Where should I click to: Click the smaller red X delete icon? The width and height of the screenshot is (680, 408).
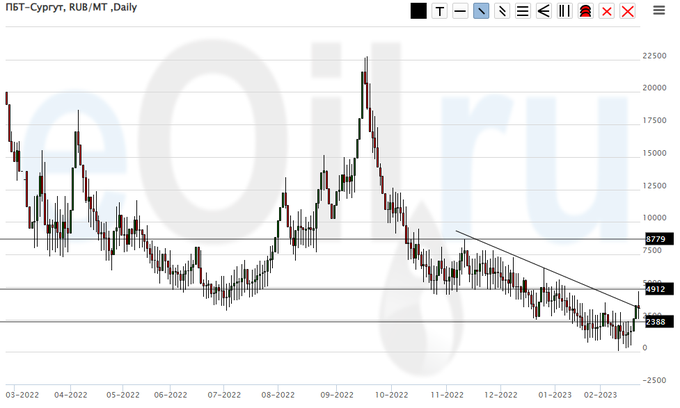click(x=607, y=11)
